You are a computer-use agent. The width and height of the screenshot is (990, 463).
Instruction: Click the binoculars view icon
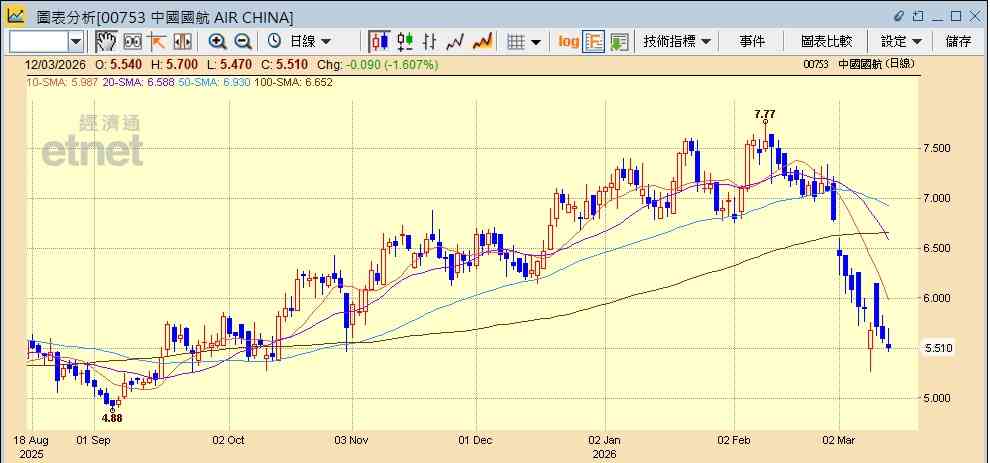132,42
